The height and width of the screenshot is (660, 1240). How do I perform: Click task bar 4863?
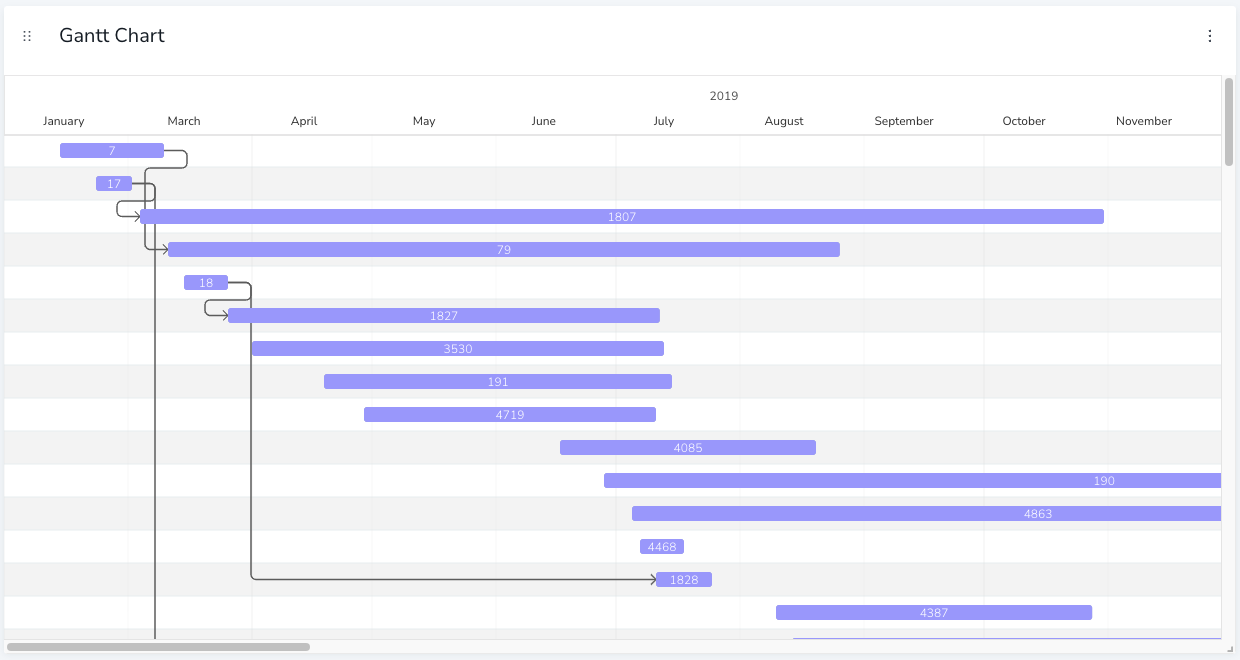[925, 513]
